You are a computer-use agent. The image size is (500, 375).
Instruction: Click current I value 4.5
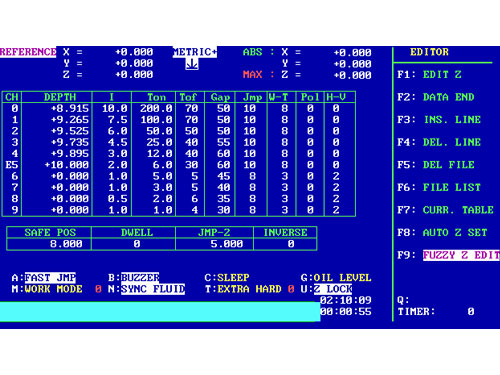click(118, 142)
